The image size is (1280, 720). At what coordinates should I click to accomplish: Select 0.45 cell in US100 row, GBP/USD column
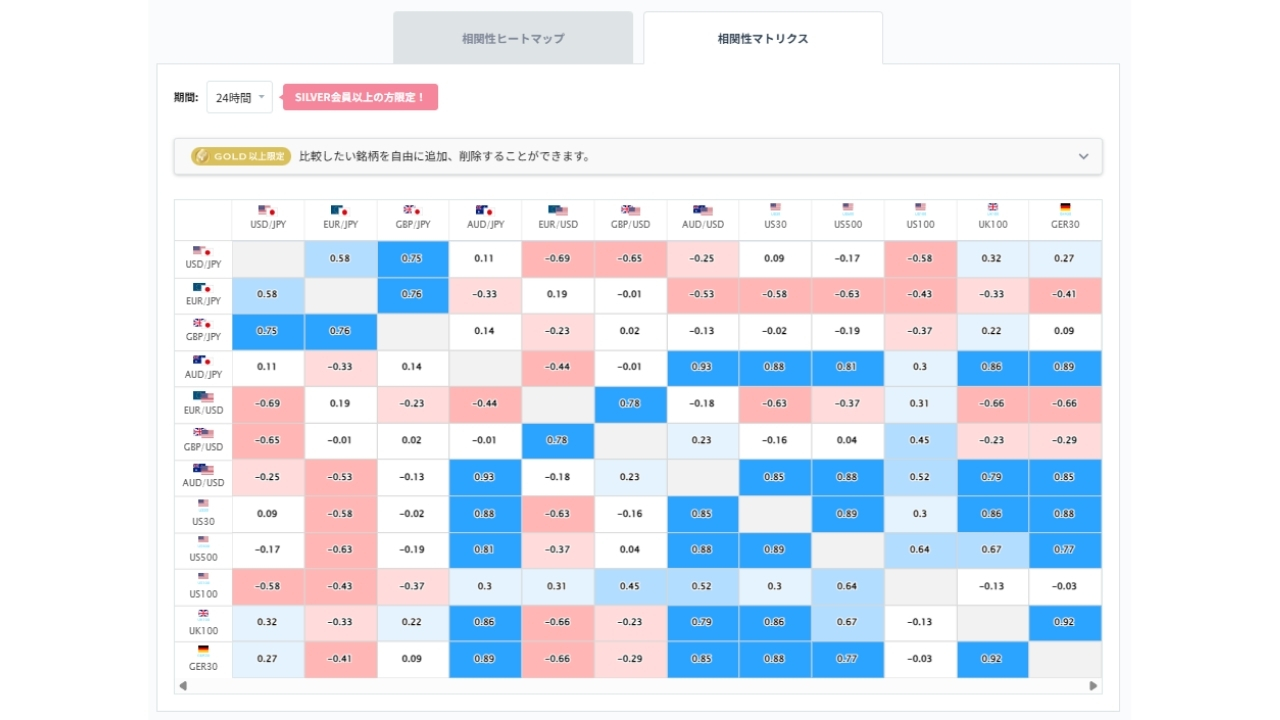[x=630, y=586]
